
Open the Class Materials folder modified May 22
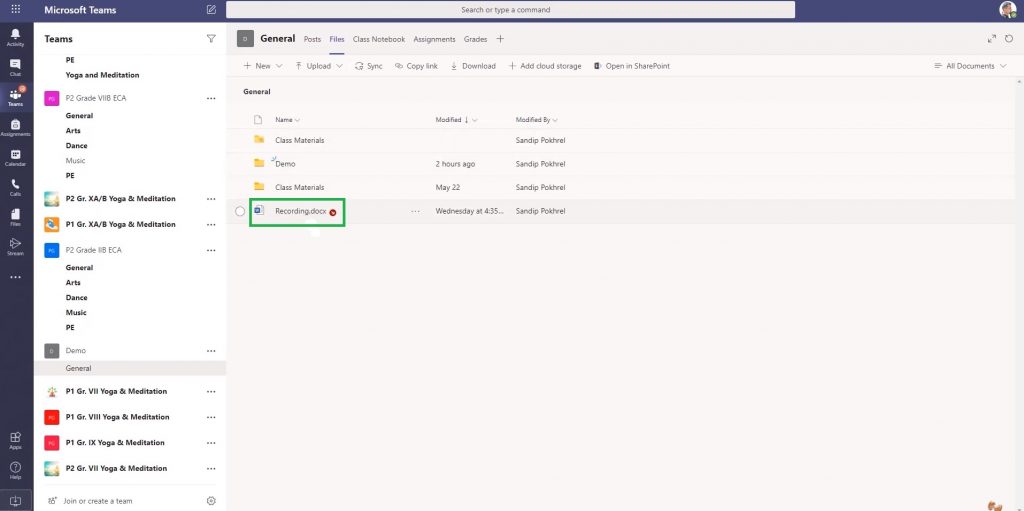click(300, 188)
